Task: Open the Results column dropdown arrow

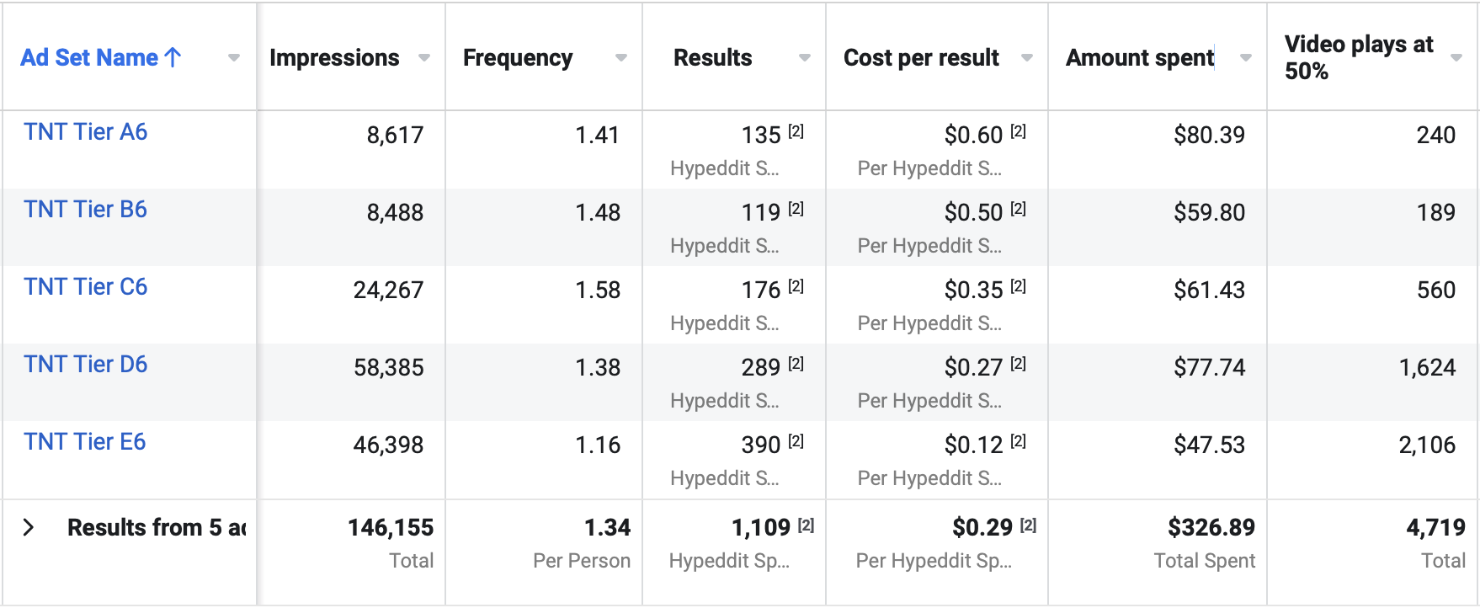Action: point(804,58)
